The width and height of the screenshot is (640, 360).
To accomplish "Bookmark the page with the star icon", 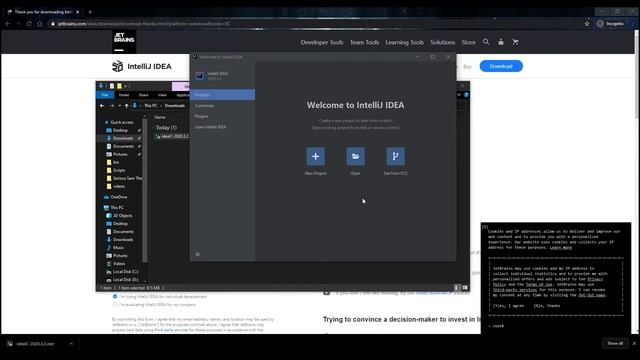I will (x=587, y=24).
